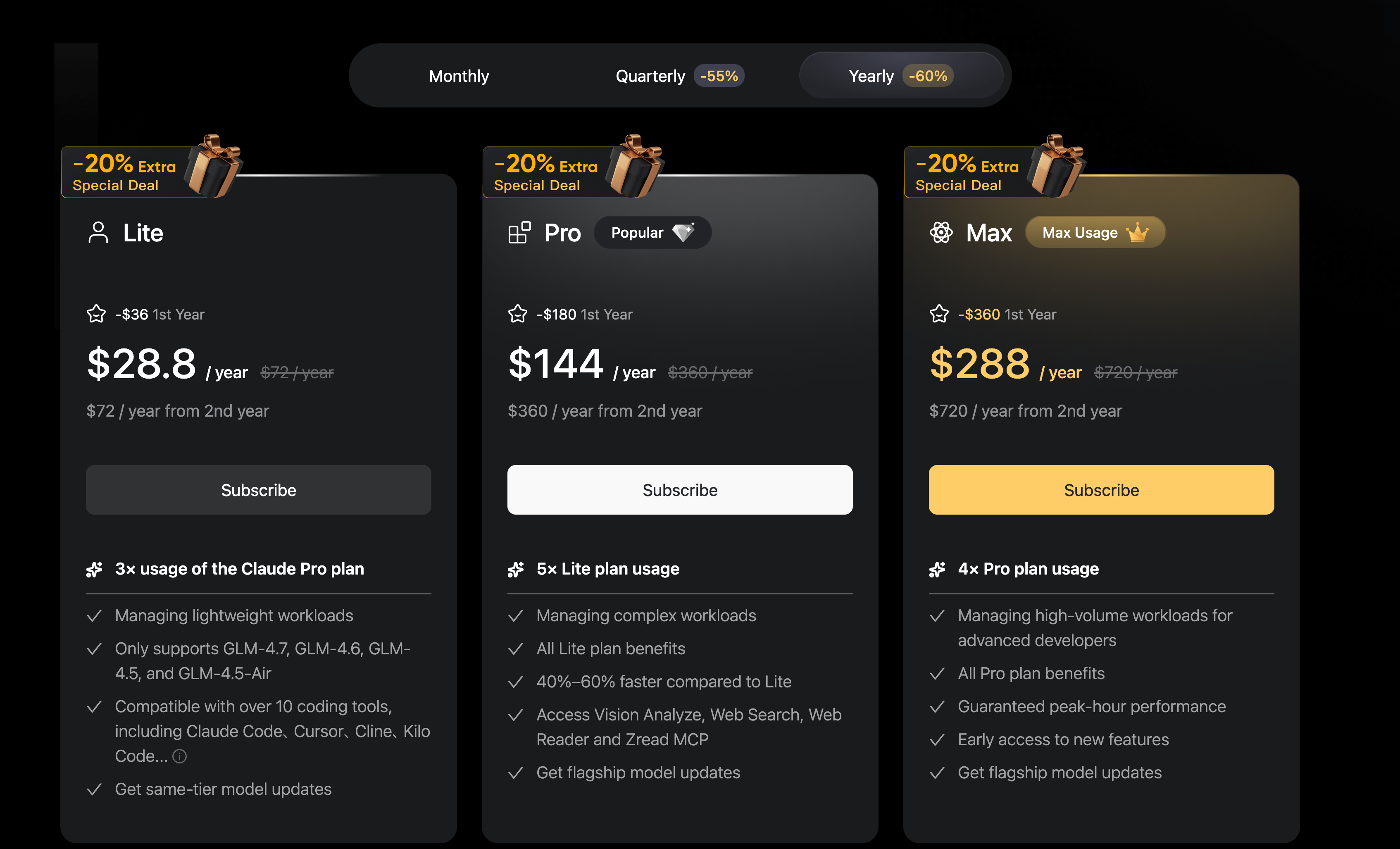Image resolution: width=1400 pixels, height=849 pixels.
Task: Click the Max plan atom icon
Action: click(x=941, y=232)
